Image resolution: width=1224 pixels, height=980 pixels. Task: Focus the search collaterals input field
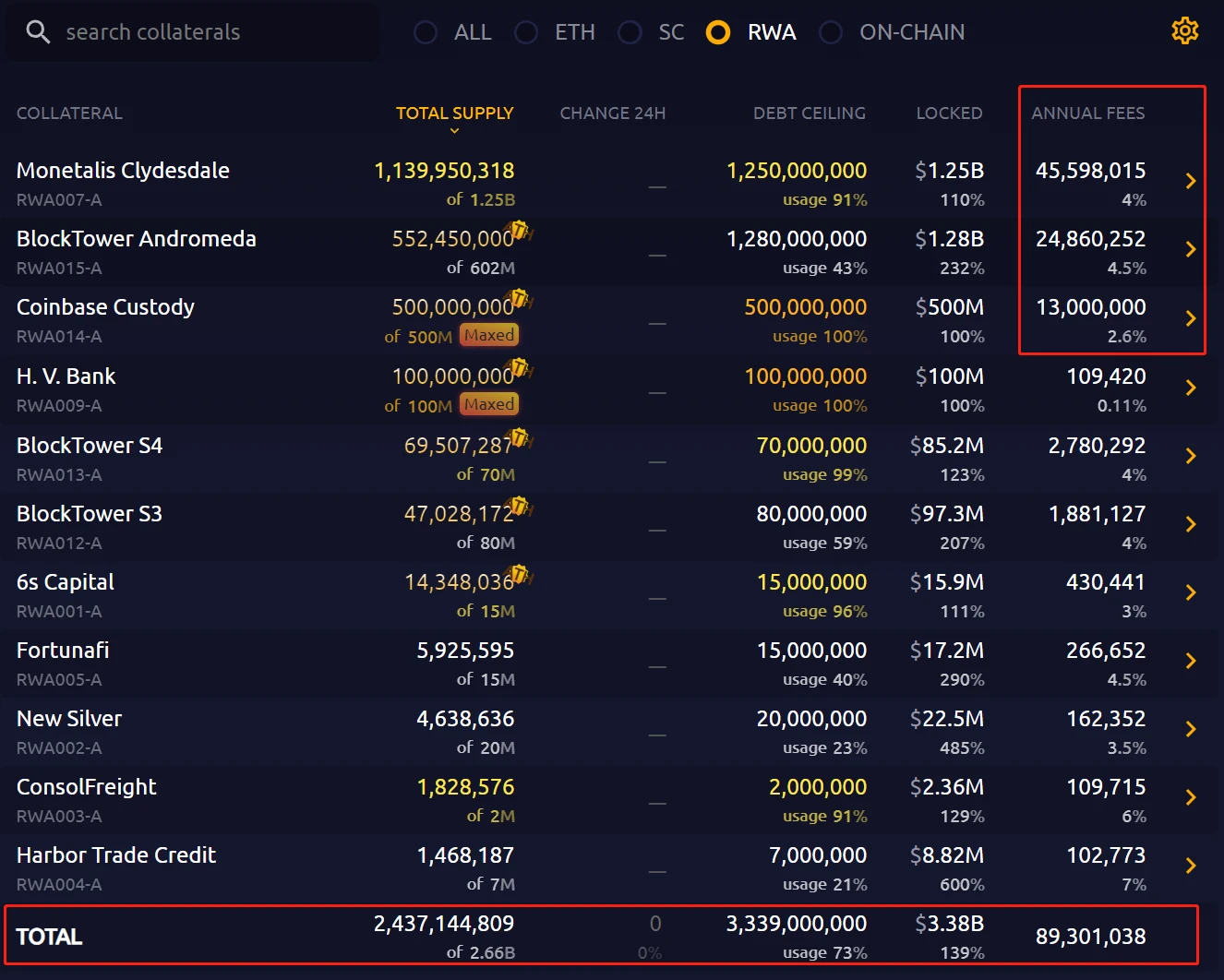point(203,32)
